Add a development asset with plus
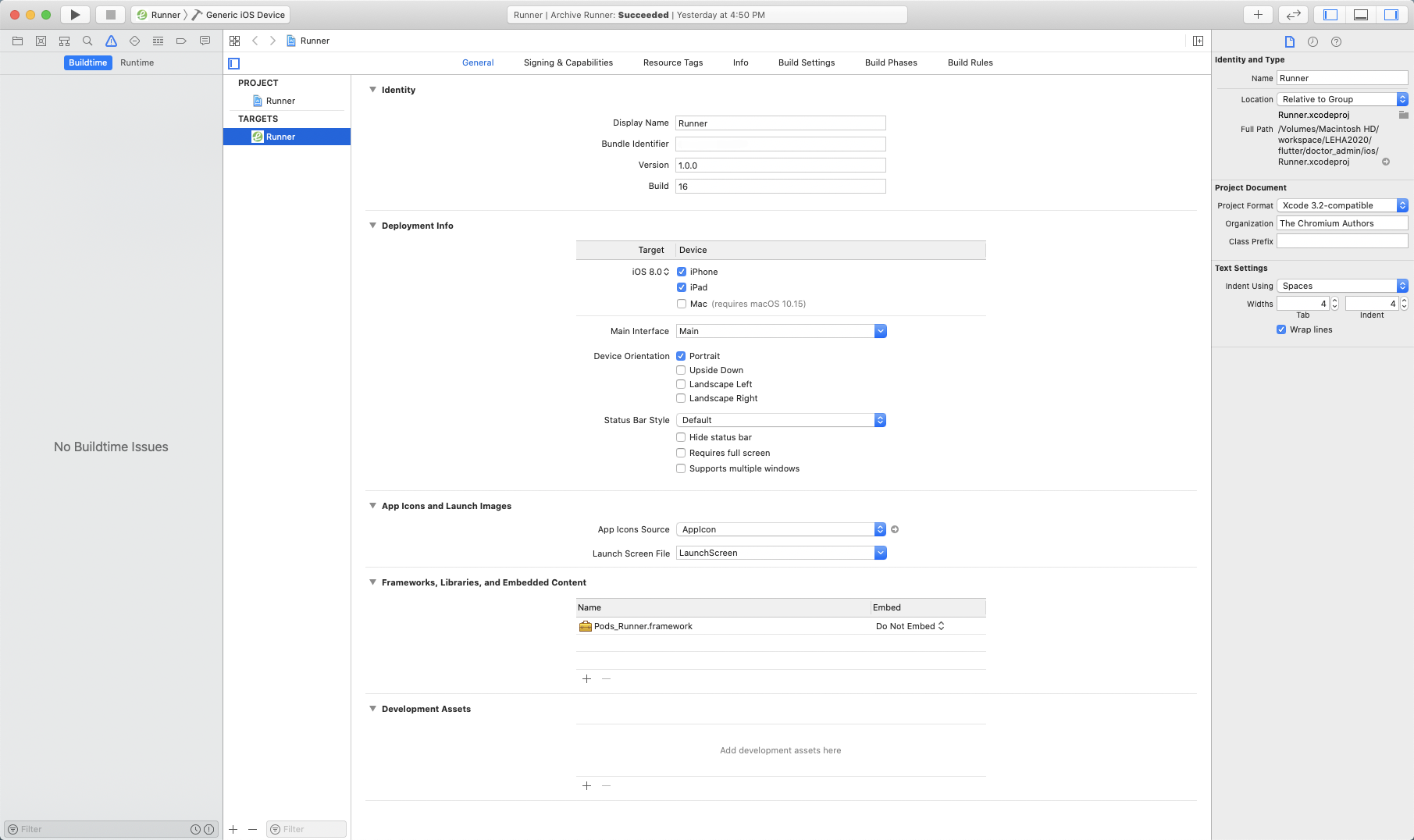The image size is (1414, 840). [586, 785]
